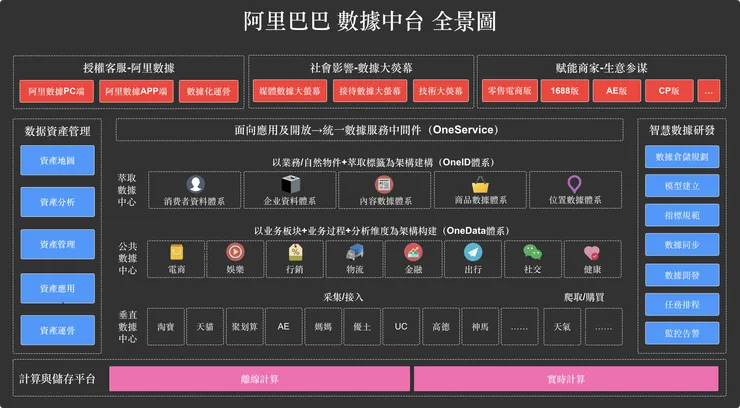
Task: Click the news page icon above 內容數據體系
Action: click(x=384, y=185)
